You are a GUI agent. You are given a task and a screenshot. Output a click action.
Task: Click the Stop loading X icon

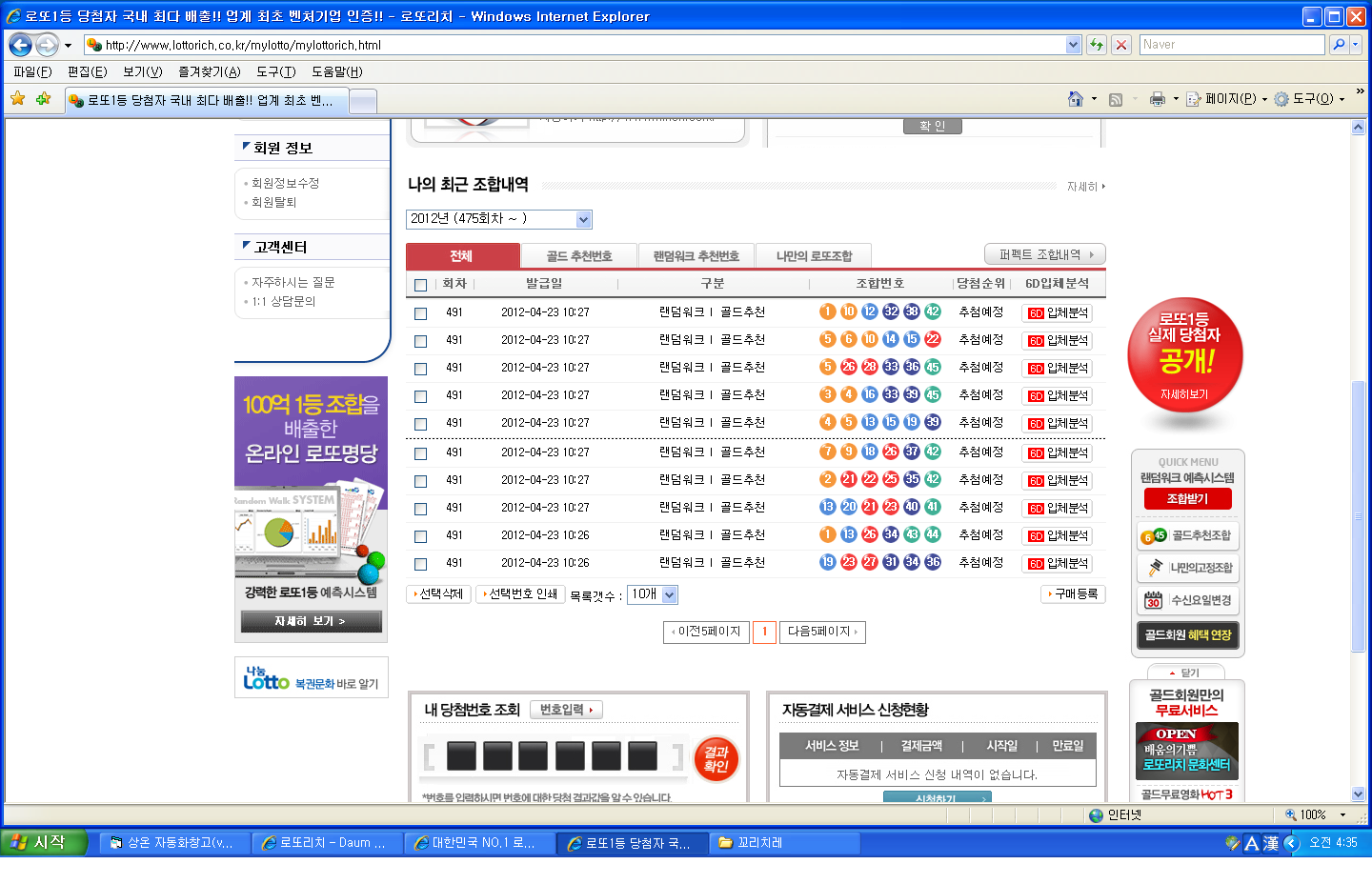pyautogui.click(x=1121, y=45)
